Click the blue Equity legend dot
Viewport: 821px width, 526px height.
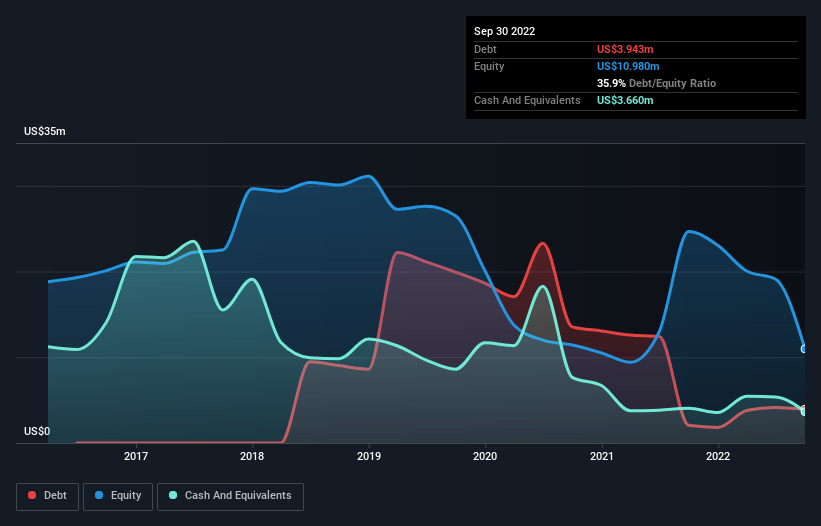pos(99,495)
